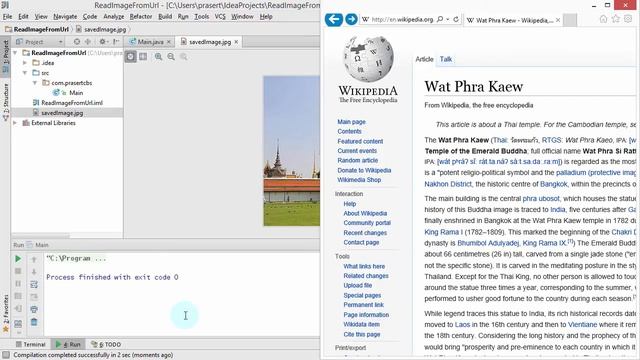Click collapse all icon in Project panel

(88, 42)
